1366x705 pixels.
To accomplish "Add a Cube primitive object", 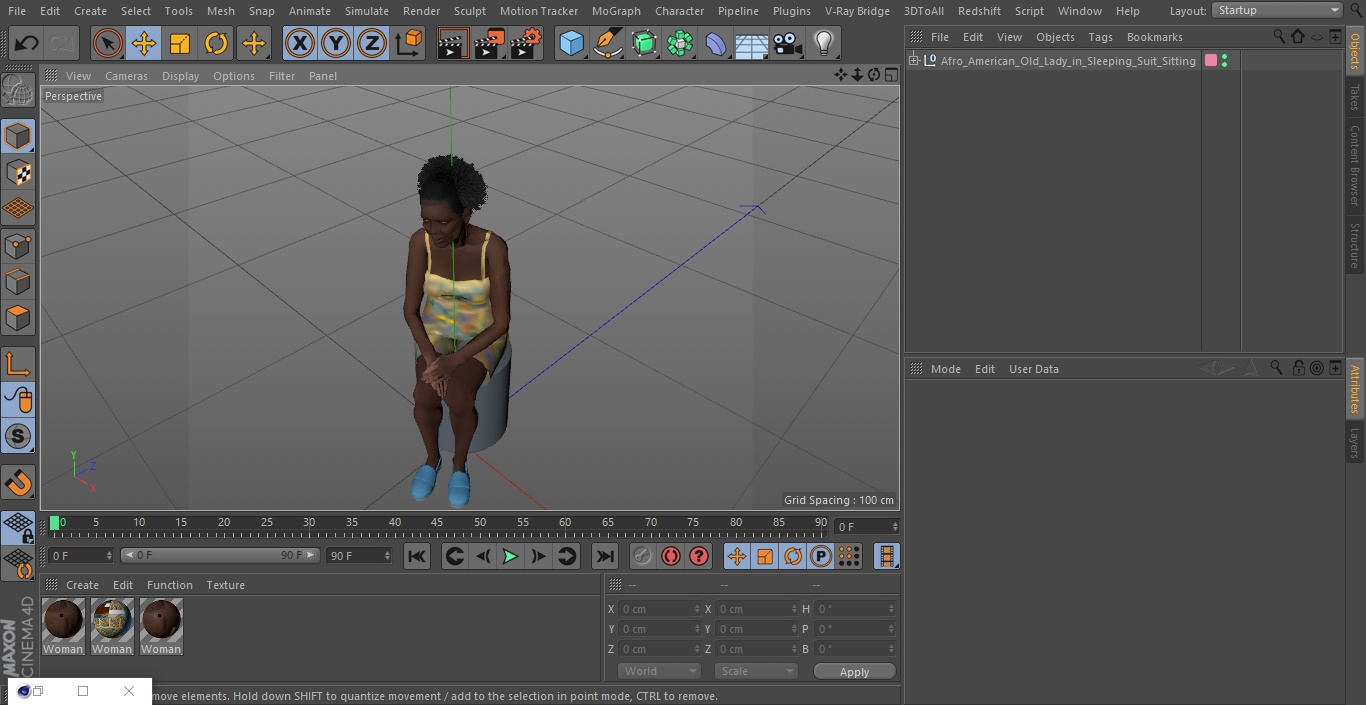I will click(x=571, y=43).
